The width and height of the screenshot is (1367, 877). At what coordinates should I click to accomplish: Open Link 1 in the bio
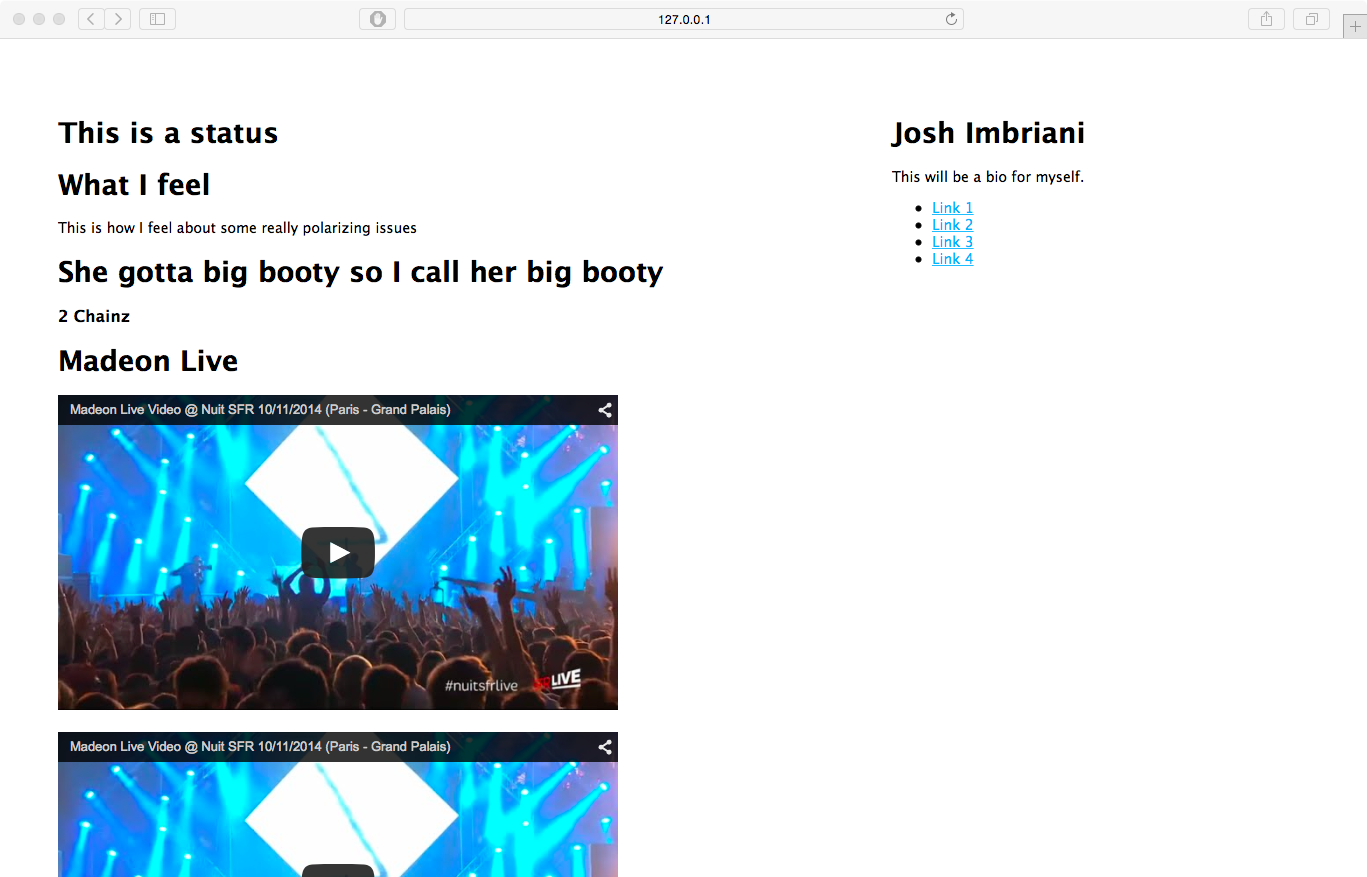952,208
